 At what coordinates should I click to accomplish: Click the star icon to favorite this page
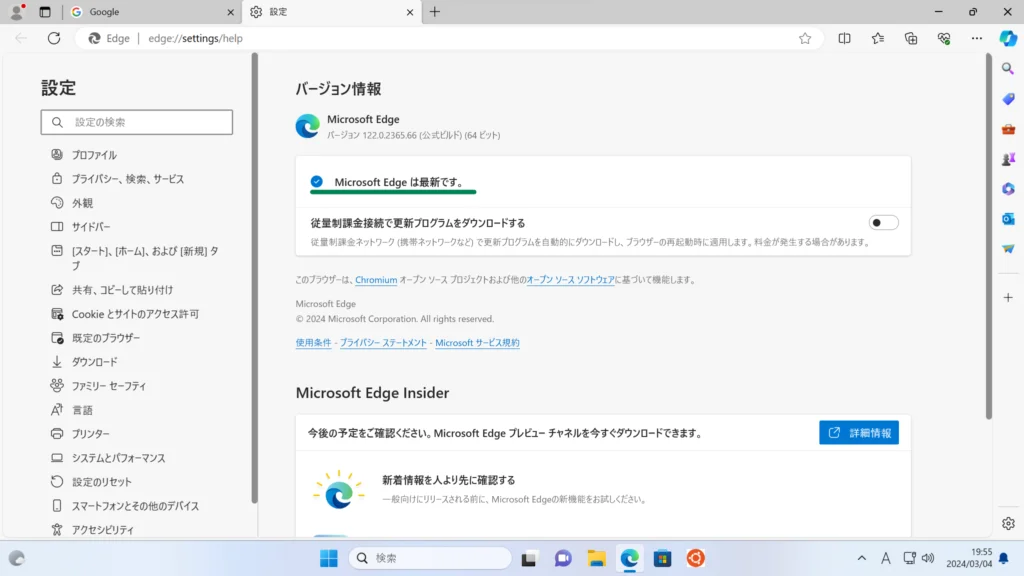coord(805,38)
